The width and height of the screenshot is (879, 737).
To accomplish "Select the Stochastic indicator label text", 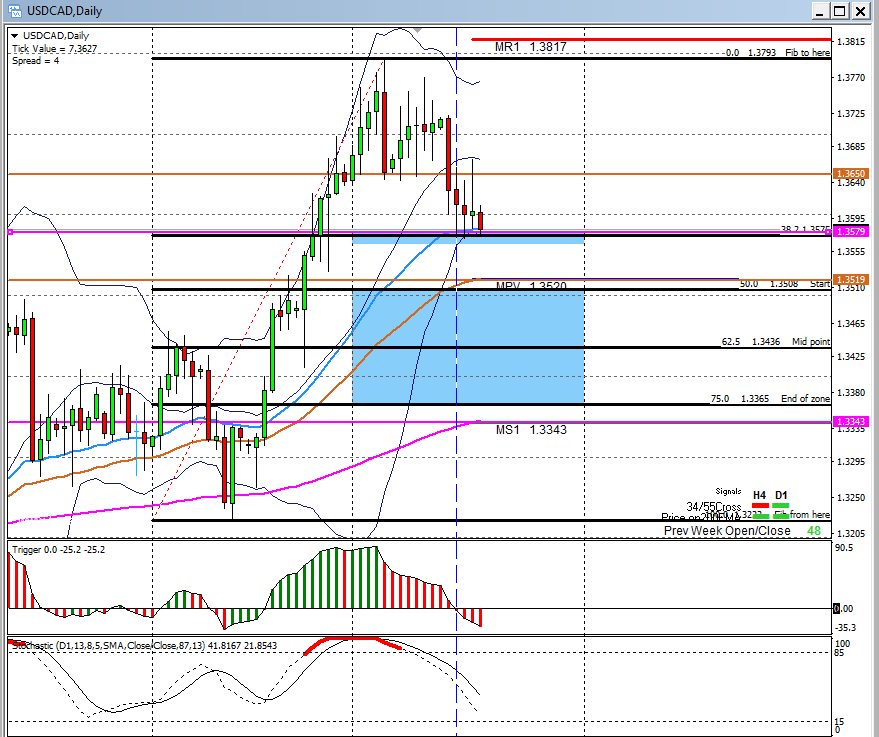I will pyautogui.click(x=145, y=646).
